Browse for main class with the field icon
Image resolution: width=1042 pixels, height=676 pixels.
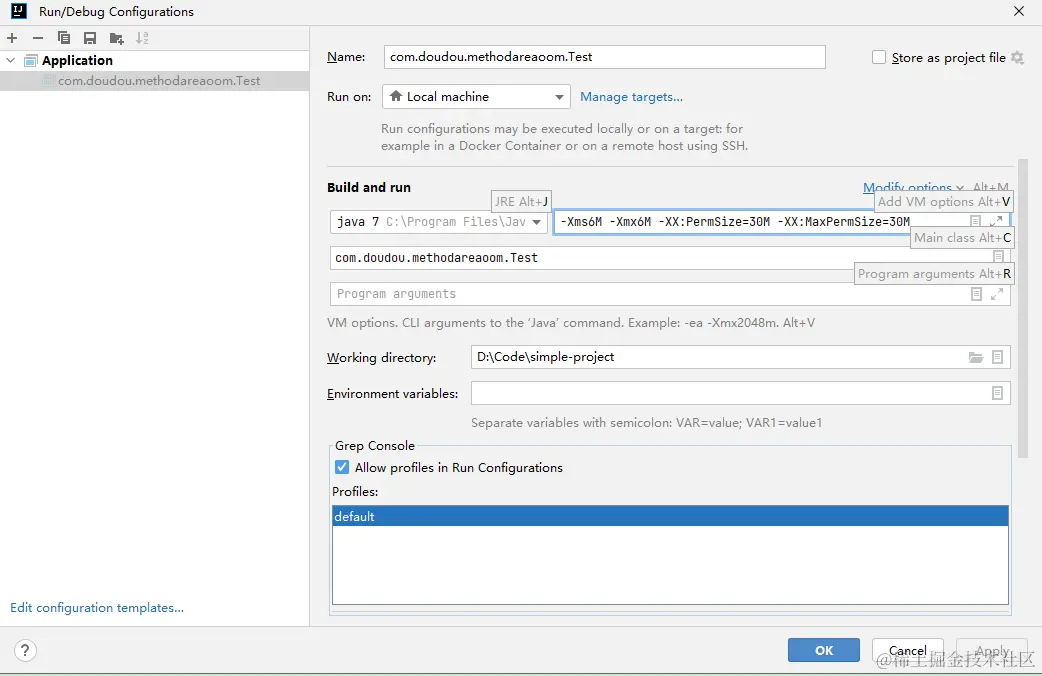(998, 257)
